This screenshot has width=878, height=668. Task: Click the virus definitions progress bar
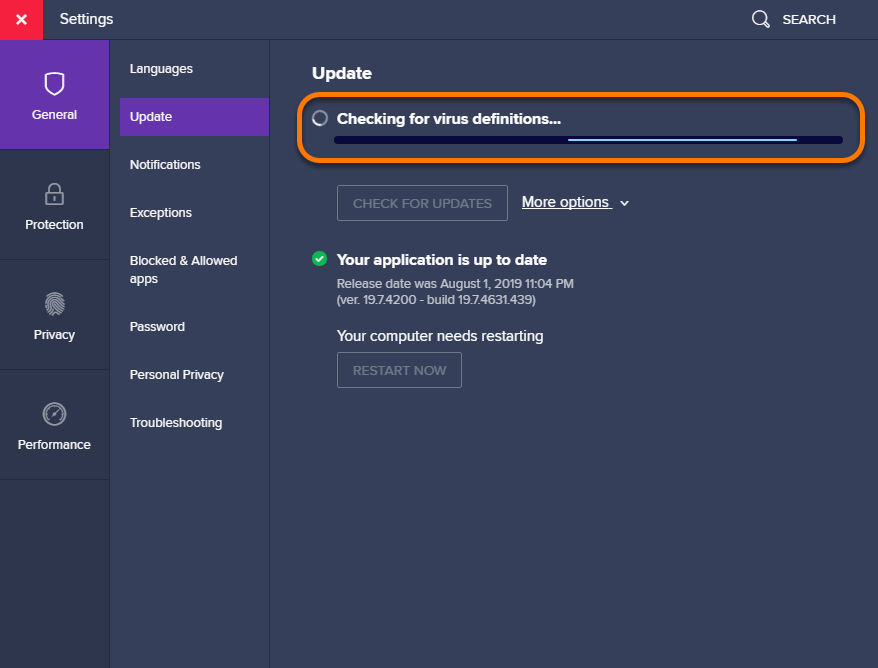coord(588,140)
